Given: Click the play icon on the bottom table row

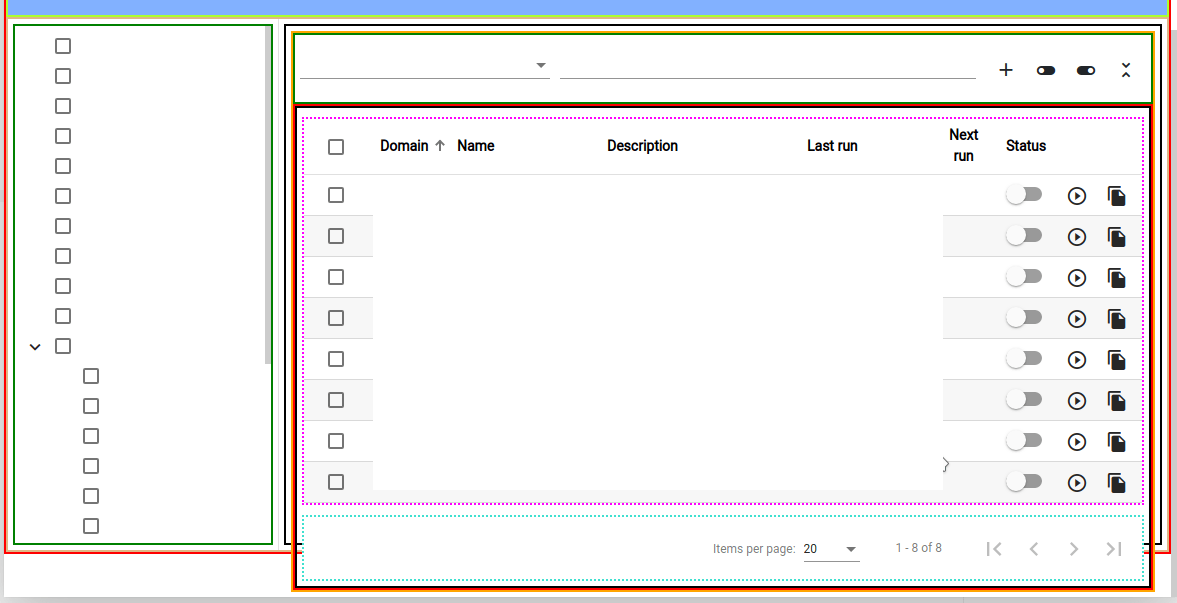Looking at the screenshot, I should tap(1077, 482).
